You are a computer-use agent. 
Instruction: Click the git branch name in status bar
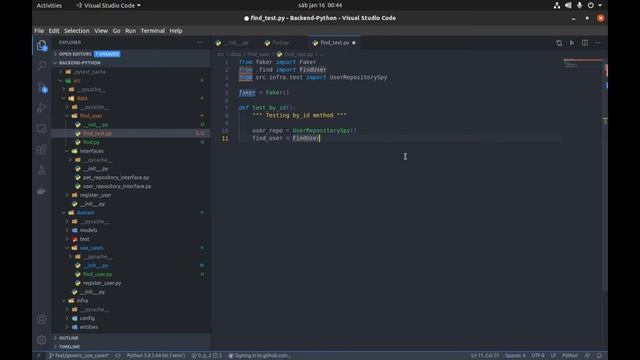click(x=79, y=356)
